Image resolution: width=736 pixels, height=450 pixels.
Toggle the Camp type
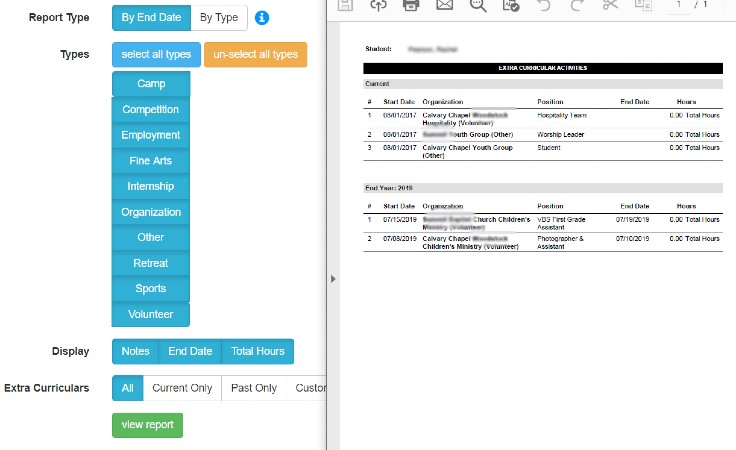pos(151,84)
